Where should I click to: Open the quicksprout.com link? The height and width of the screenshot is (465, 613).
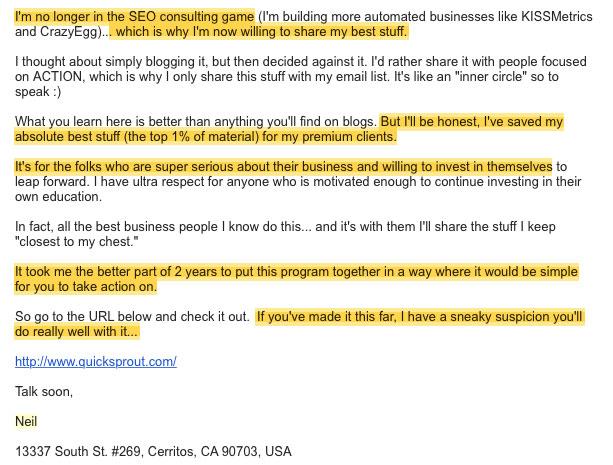pyautogui.click(x=96, y=361)
